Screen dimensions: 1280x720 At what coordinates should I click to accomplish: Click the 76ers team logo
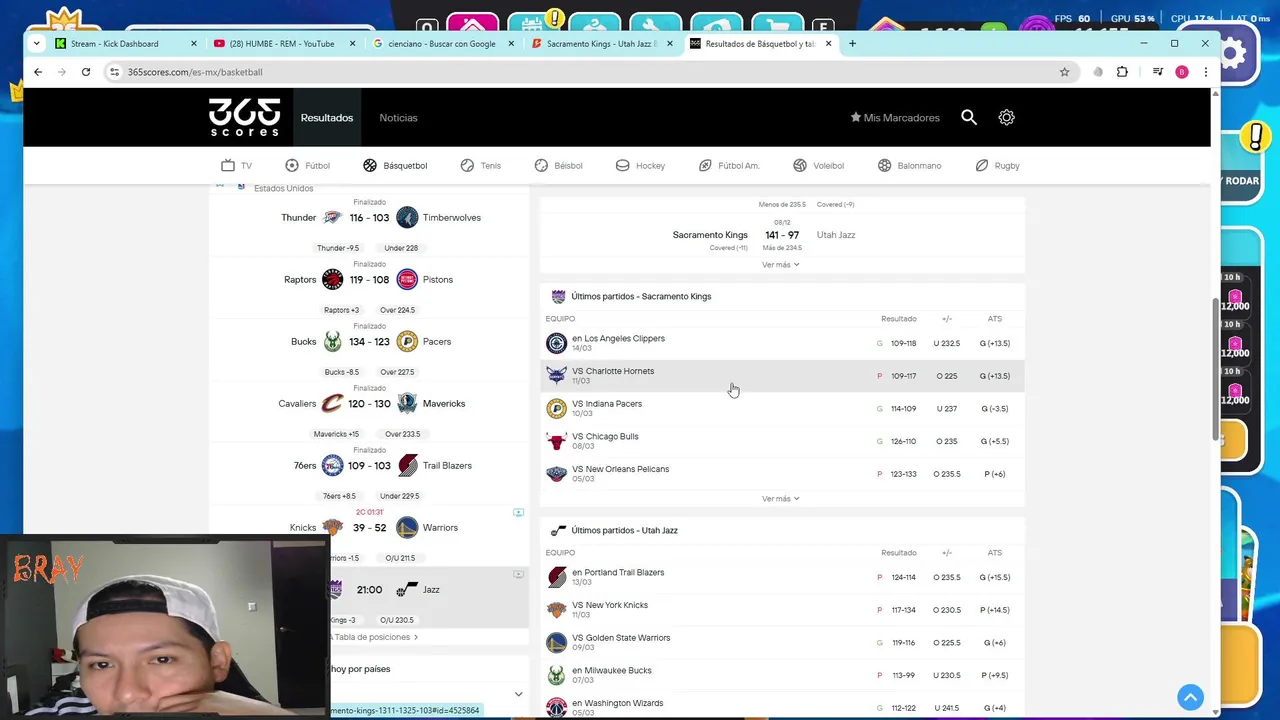(x=333, y=465)
